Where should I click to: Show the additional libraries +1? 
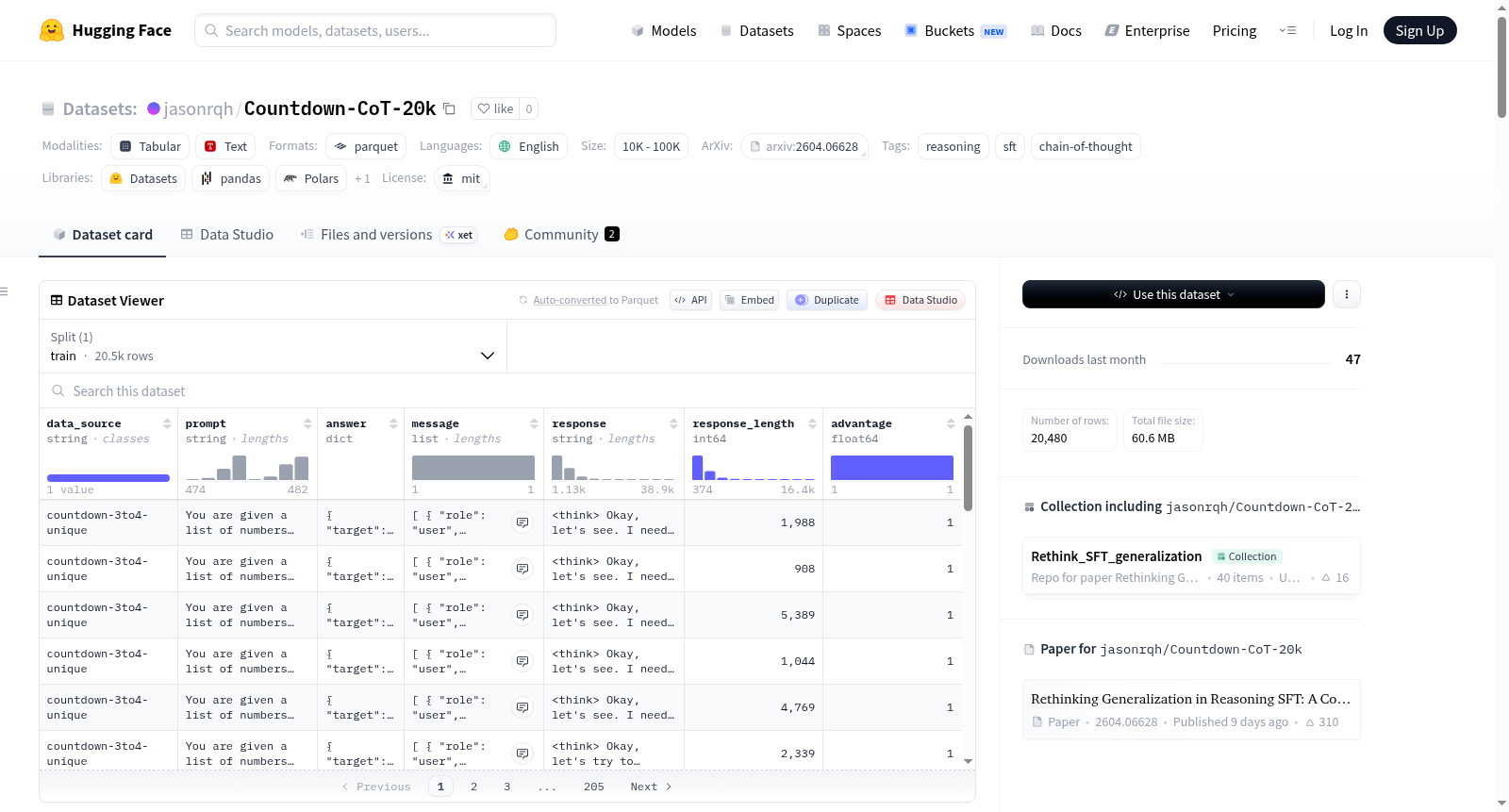click(x=362, y=178)
